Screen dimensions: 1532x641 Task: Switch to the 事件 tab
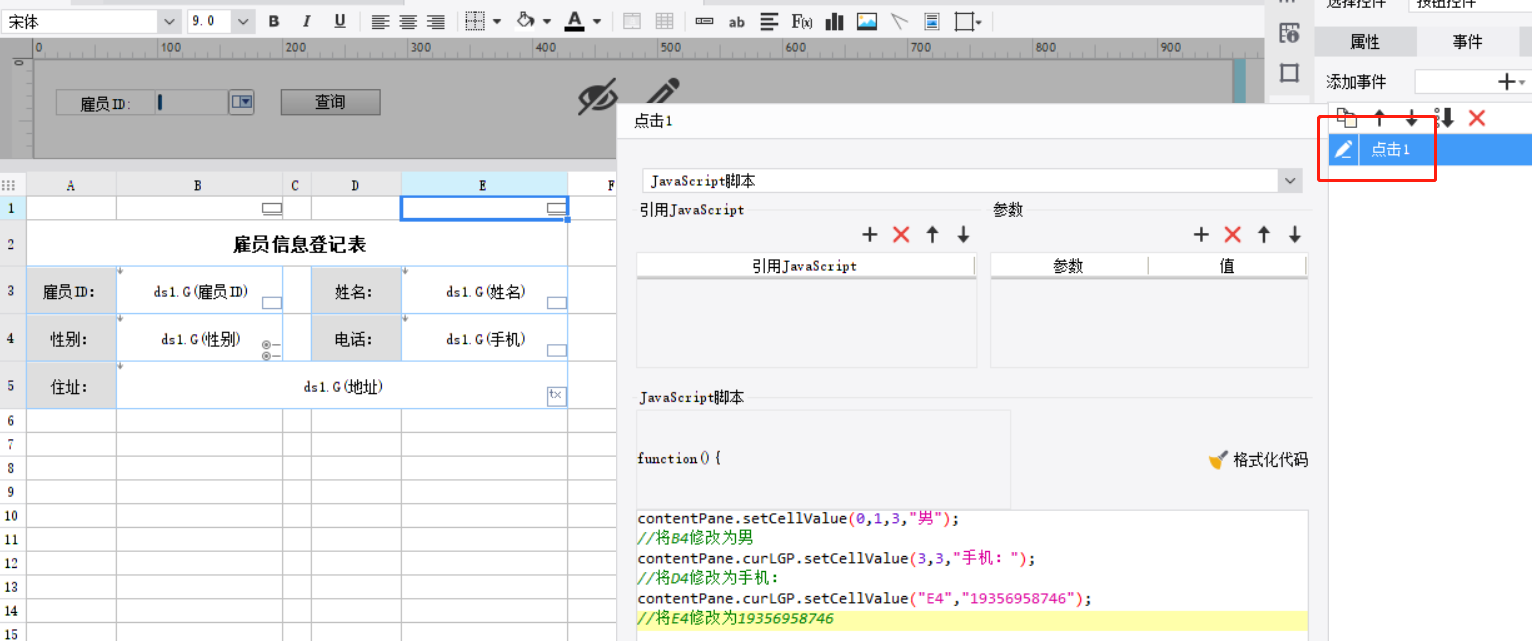point(1467,42)
